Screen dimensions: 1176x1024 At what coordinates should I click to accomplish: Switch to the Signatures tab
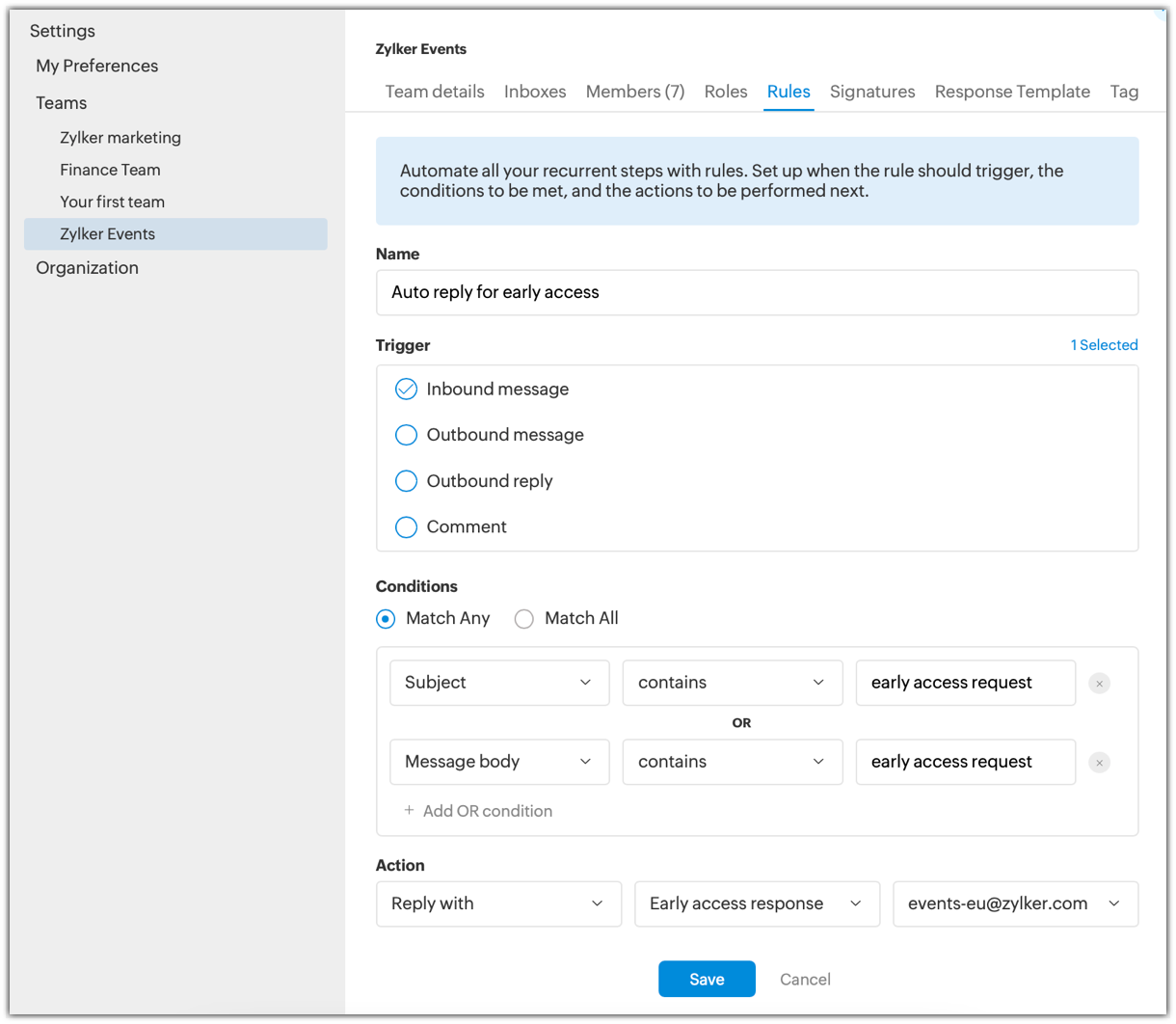(x=872, y=92)
